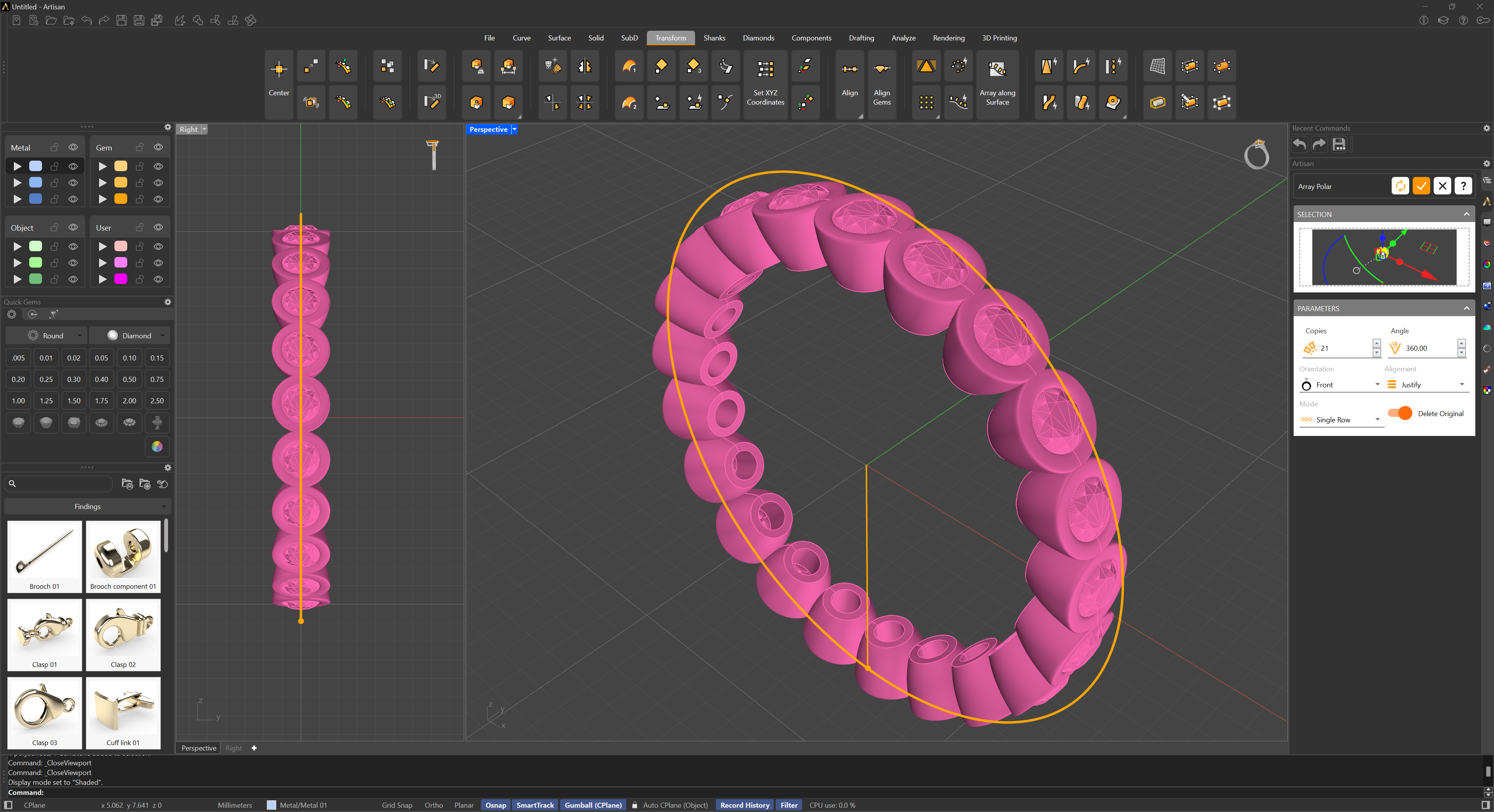Toggle the Delete Original switch
This screenshot has width=1494, height=812.
coord(1400,413)
